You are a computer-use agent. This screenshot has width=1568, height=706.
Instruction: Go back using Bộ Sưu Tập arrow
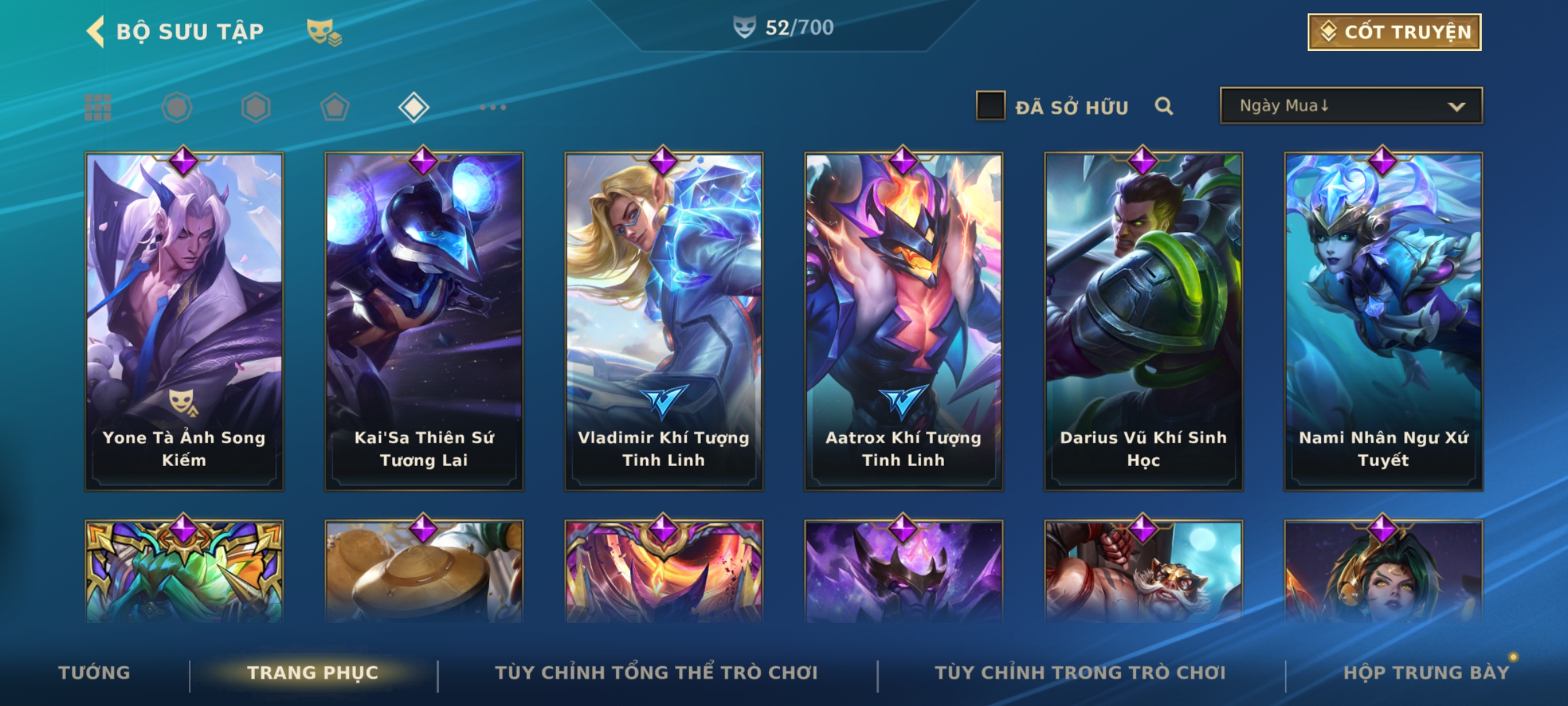[95, 32]
